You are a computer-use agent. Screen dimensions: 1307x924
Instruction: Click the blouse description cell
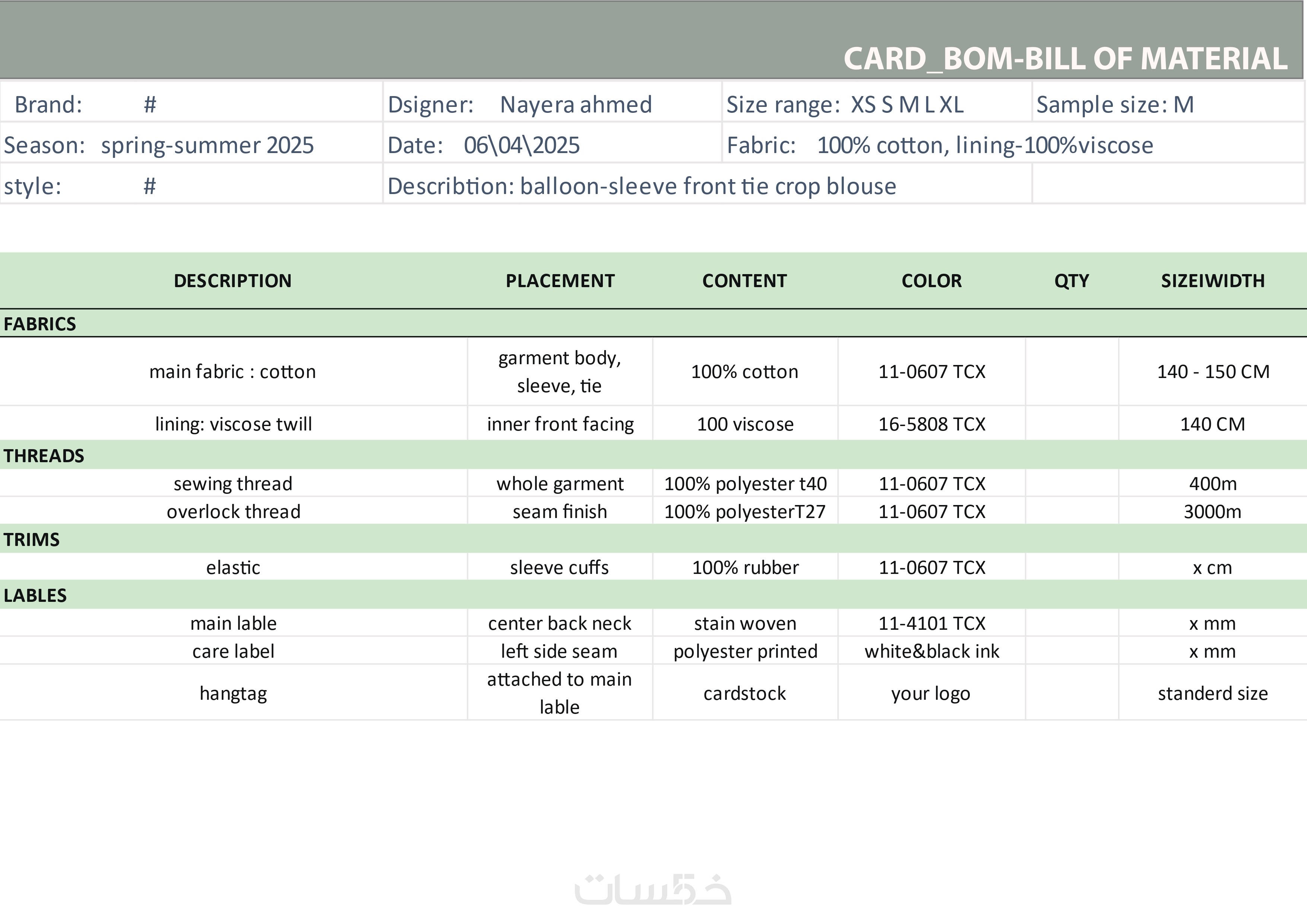point(642,186)
